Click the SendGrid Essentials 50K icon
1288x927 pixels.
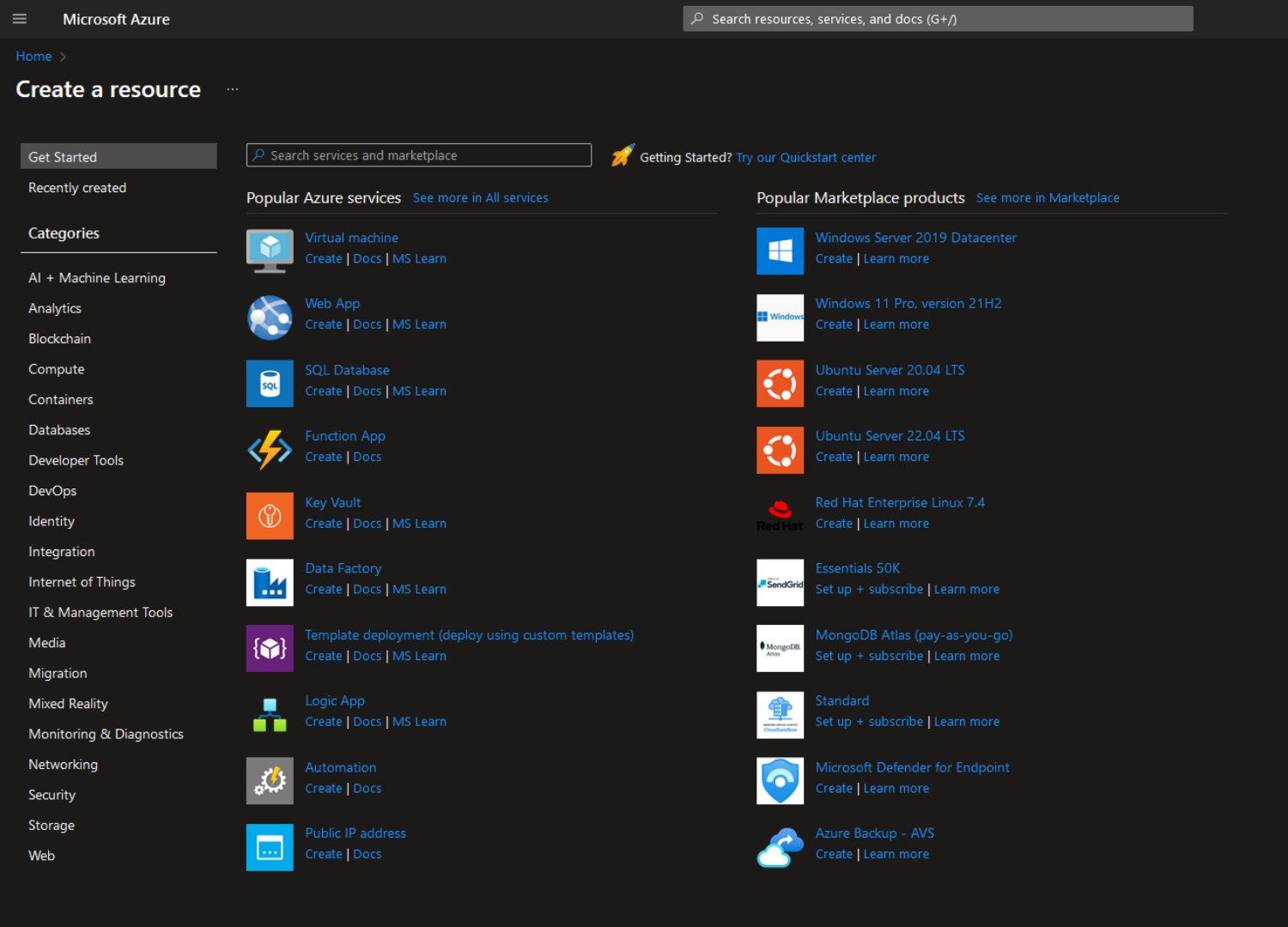click(780, 582)
